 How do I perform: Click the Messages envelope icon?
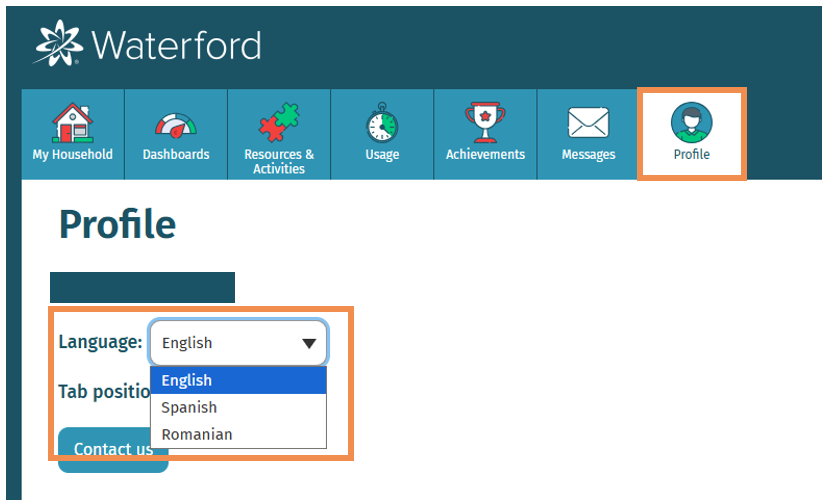click(x=589, y=123)
